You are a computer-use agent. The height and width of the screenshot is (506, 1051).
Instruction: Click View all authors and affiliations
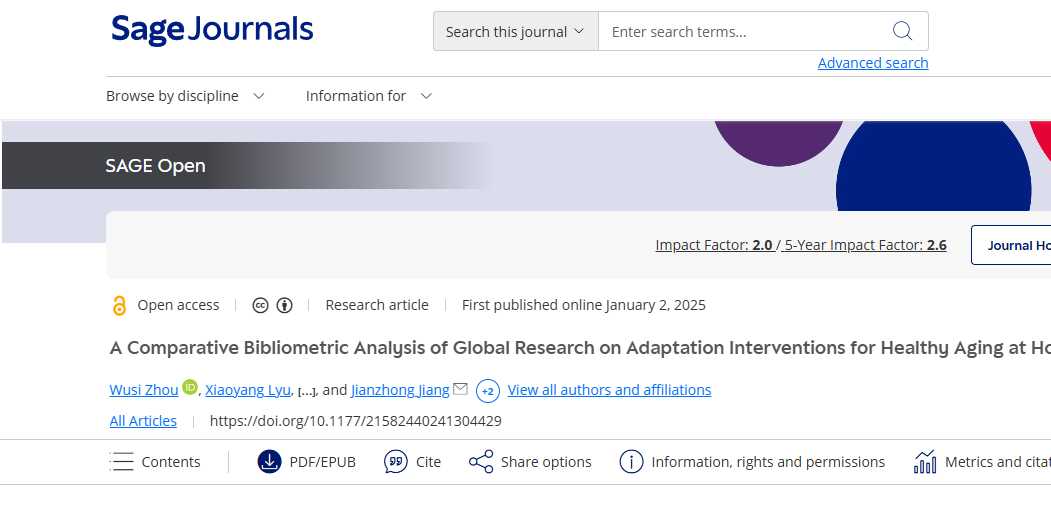point(609,390)
